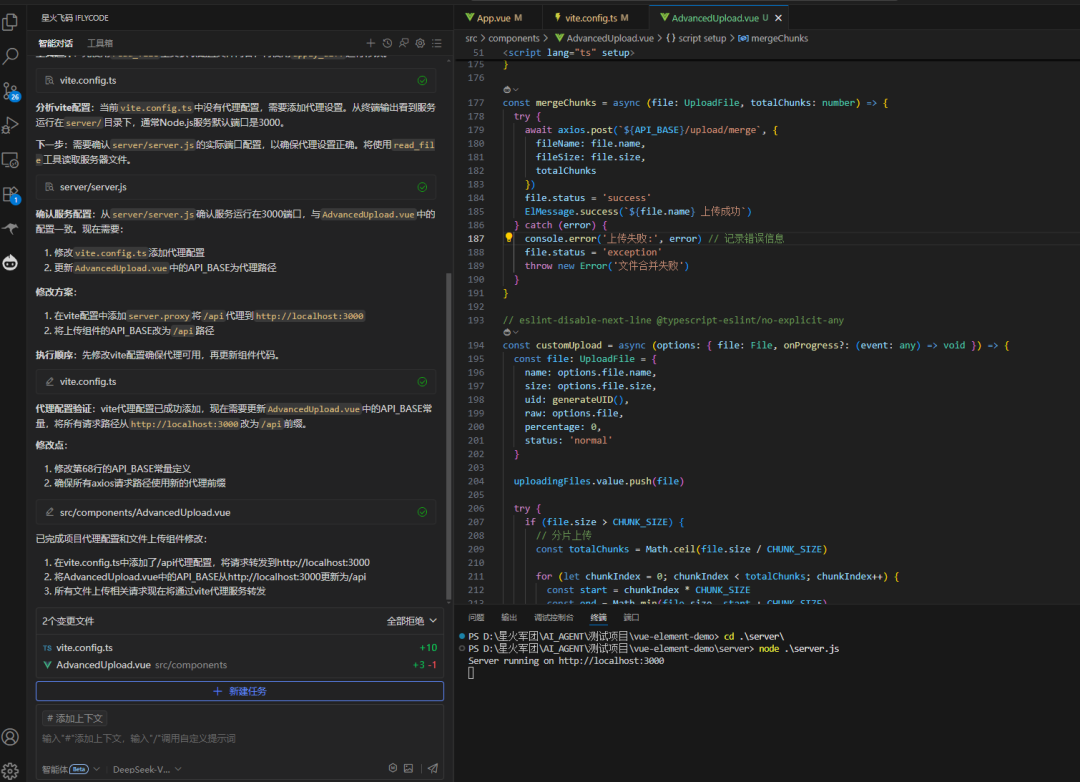Send the message using the paper-plane icon
The width and height of the screenshot is (1080, 782).
pyautogui.click(x=432, y=768)
